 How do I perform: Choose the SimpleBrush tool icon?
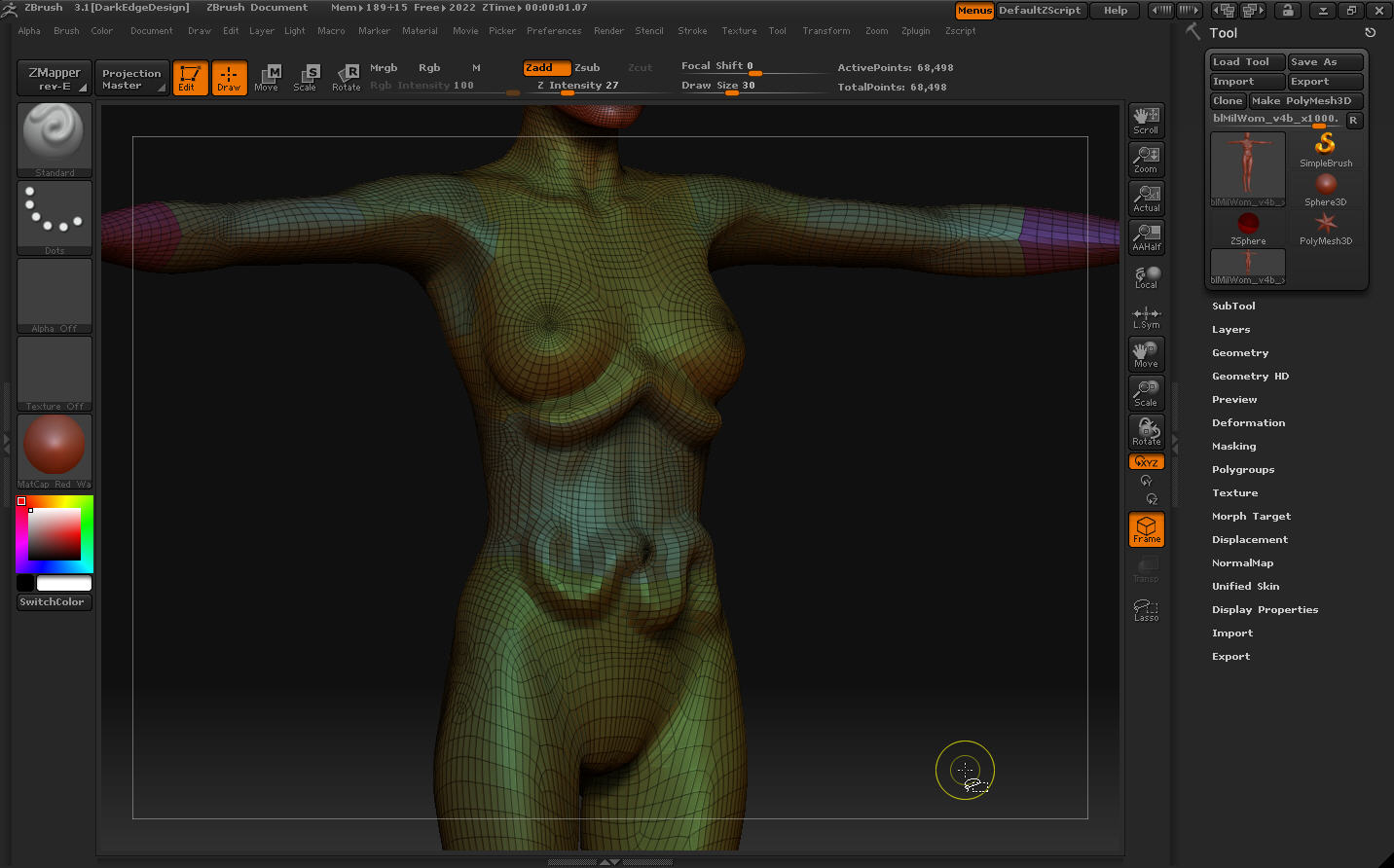coord(1325,150)
